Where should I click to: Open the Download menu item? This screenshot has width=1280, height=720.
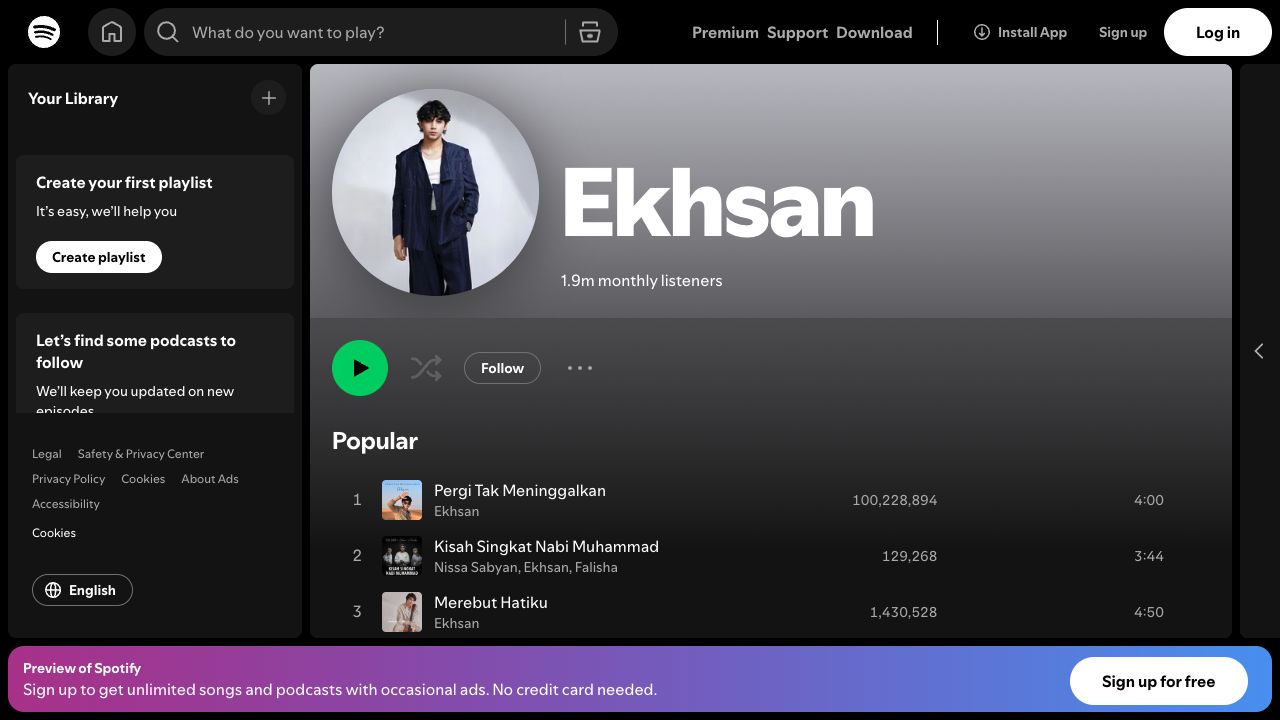click(x=874, y=32)
